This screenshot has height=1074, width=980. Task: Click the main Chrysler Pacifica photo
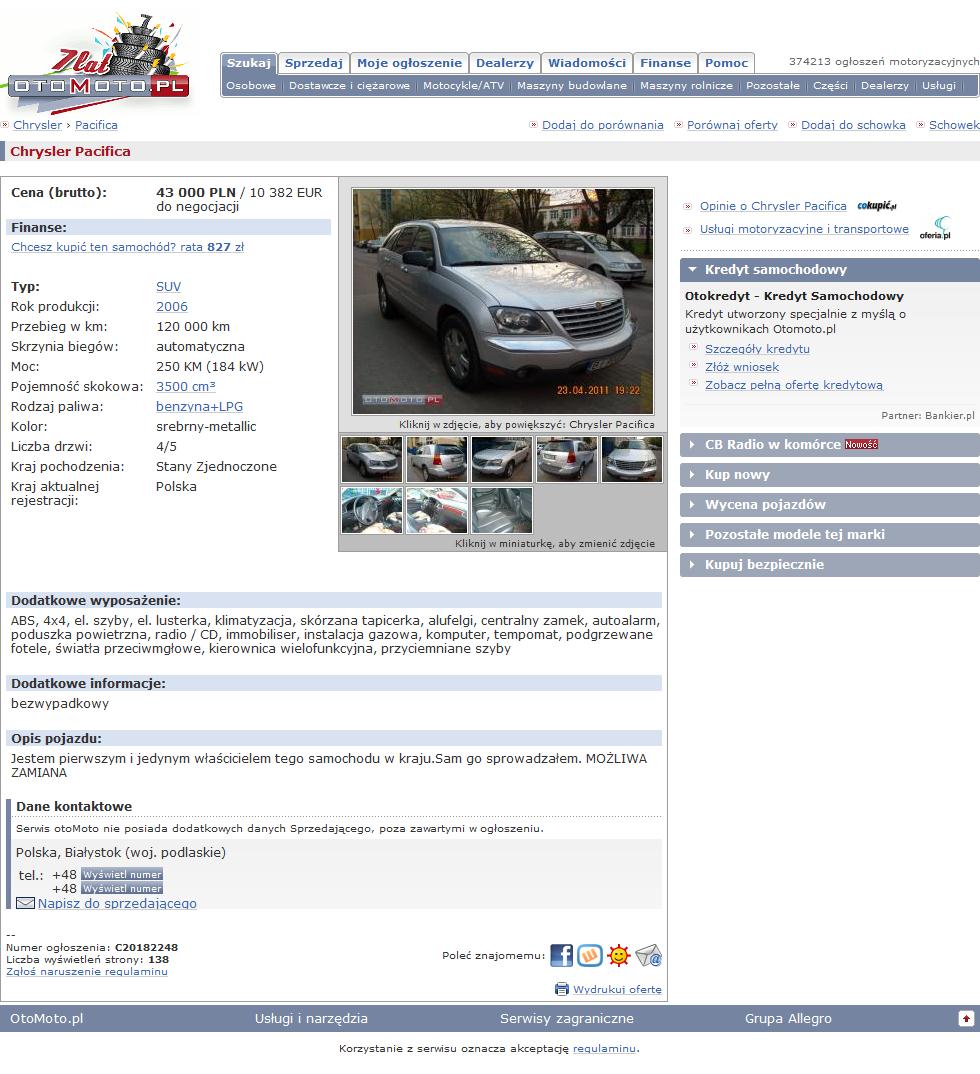tap(502, 301)
